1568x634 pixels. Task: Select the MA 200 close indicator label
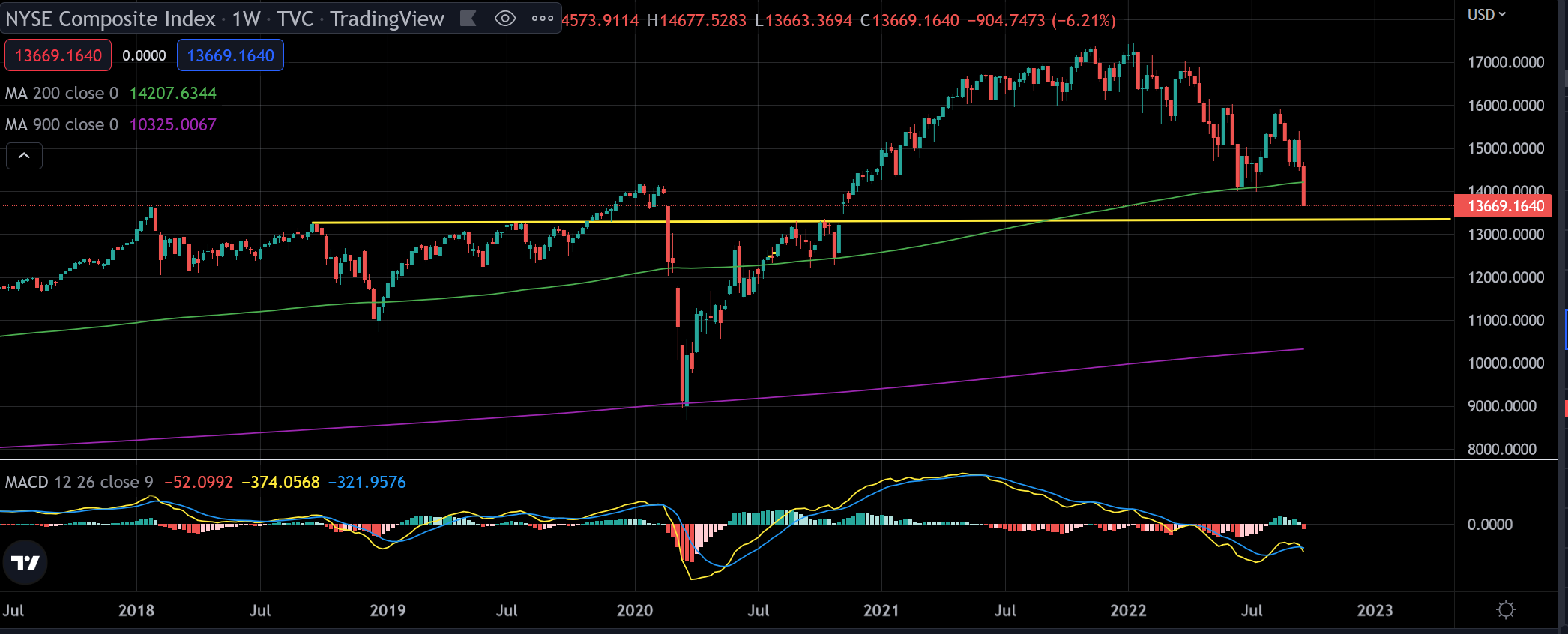[61, 93]
